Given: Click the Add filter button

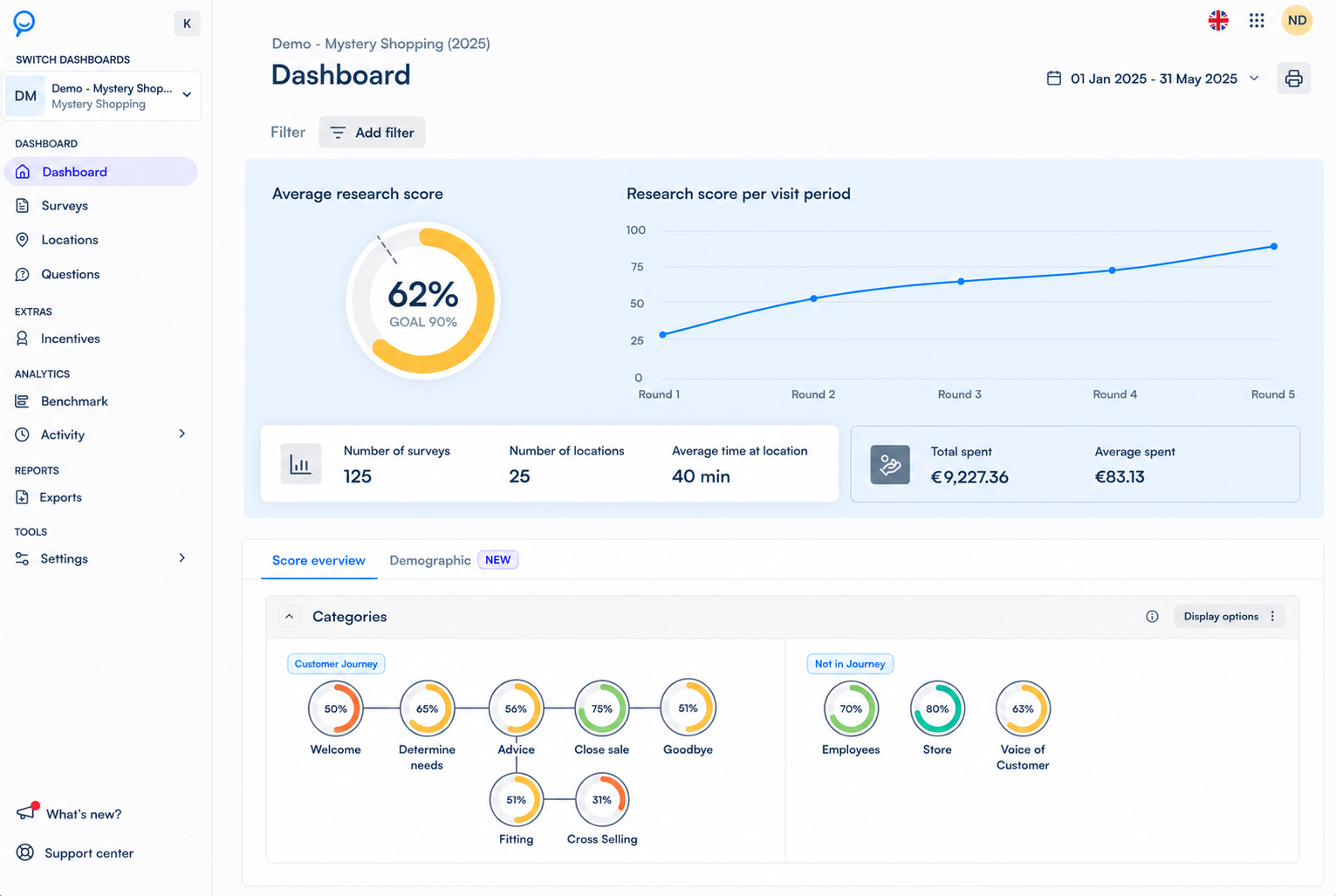Looking at the screenshot, I should coord(372,133).
